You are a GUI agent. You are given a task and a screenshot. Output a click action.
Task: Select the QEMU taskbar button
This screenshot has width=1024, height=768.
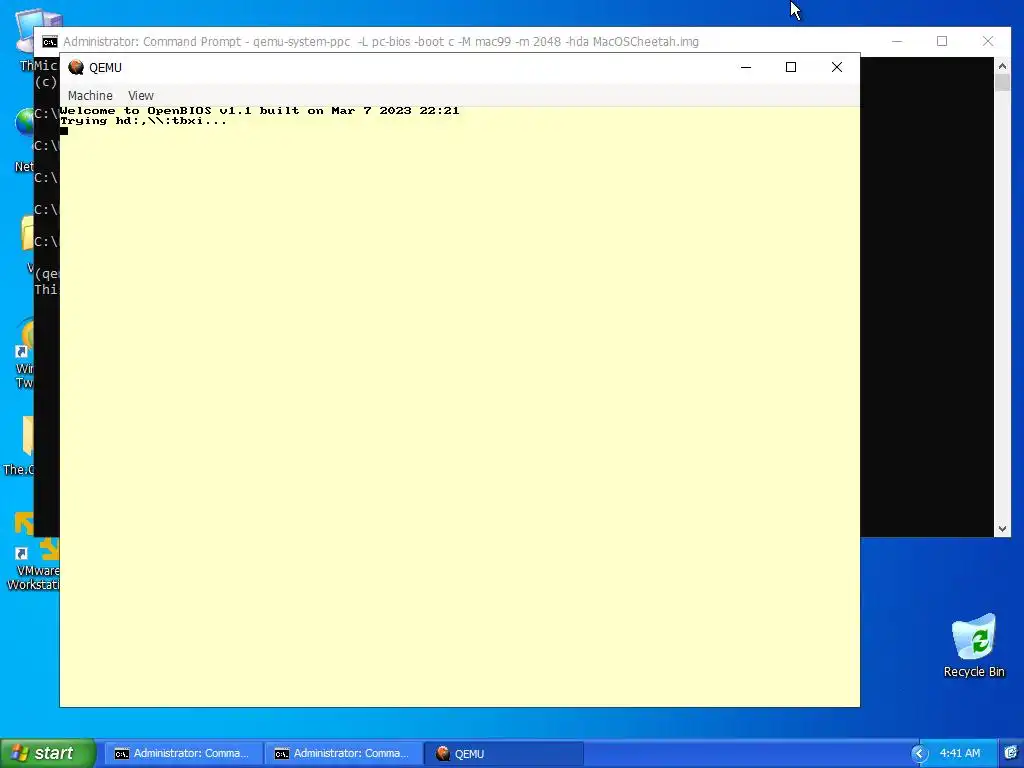(503, 754)
